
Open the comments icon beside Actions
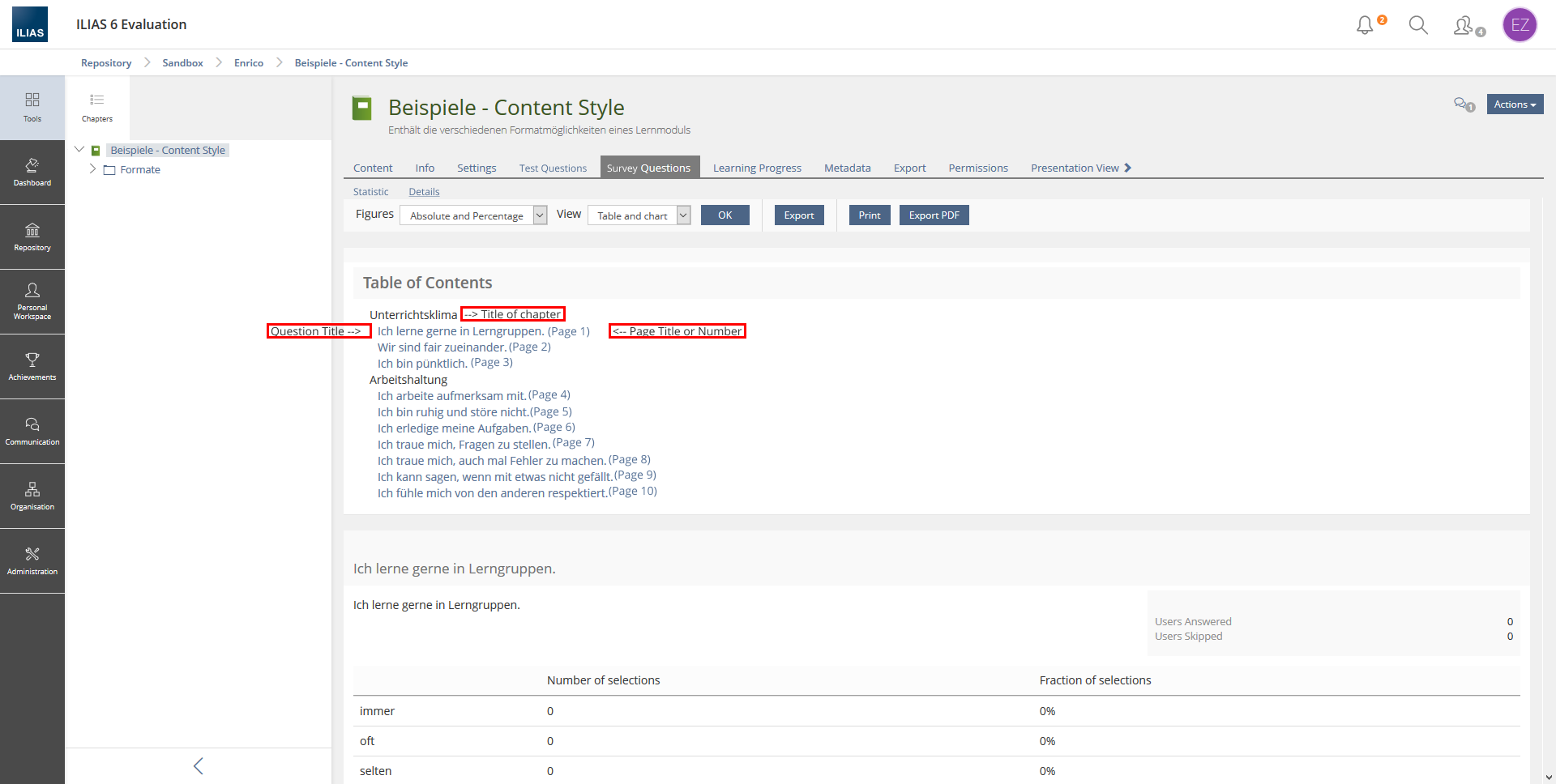coord(1463,104)
